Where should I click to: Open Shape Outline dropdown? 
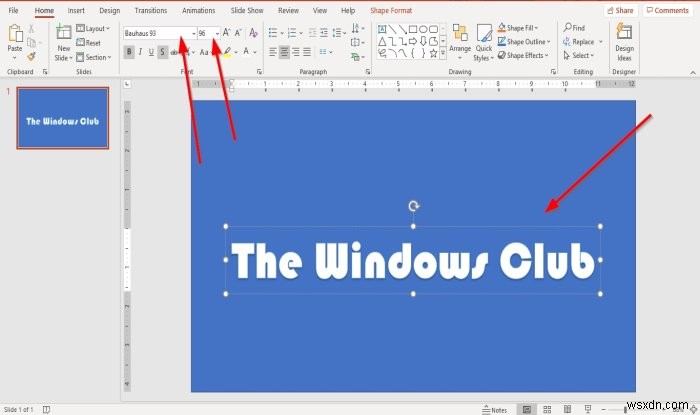click(x=524, y=42)
